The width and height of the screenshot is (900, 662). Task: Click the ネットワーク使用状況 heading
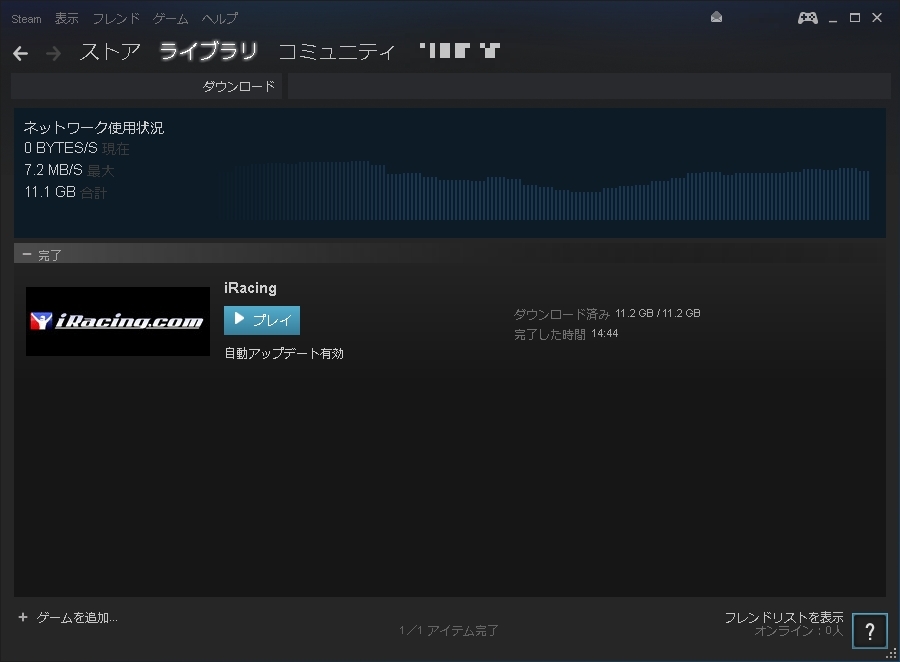click(x=94, y=127)
